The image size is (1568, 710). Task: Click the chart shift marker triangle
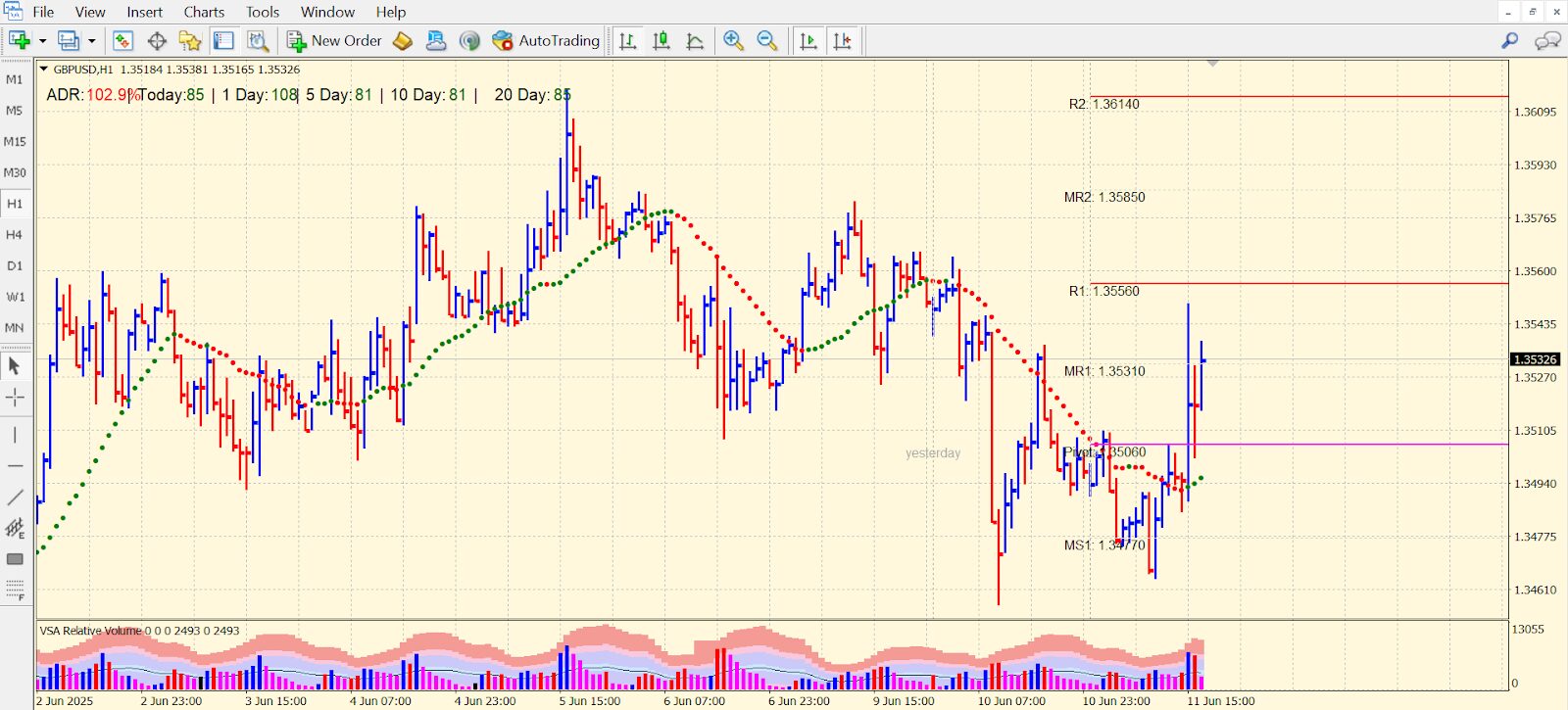(x=1212, y=64)
